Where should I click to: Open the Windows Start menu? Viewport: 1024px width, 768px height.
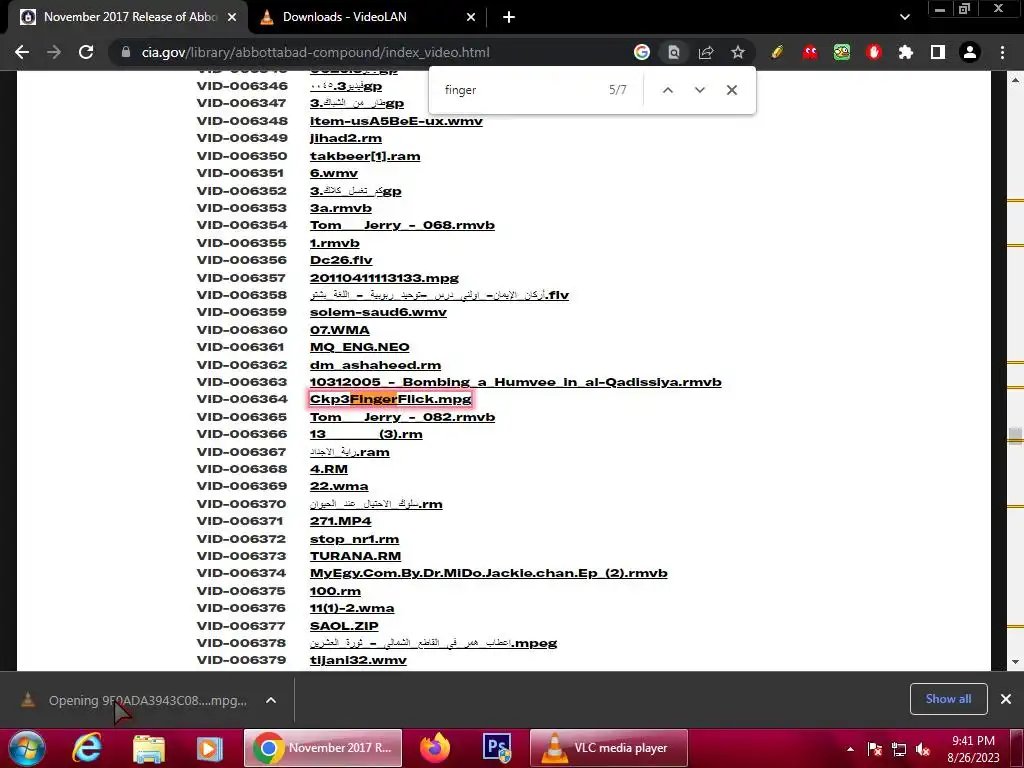pyautogui.click(x=27, y=748)
